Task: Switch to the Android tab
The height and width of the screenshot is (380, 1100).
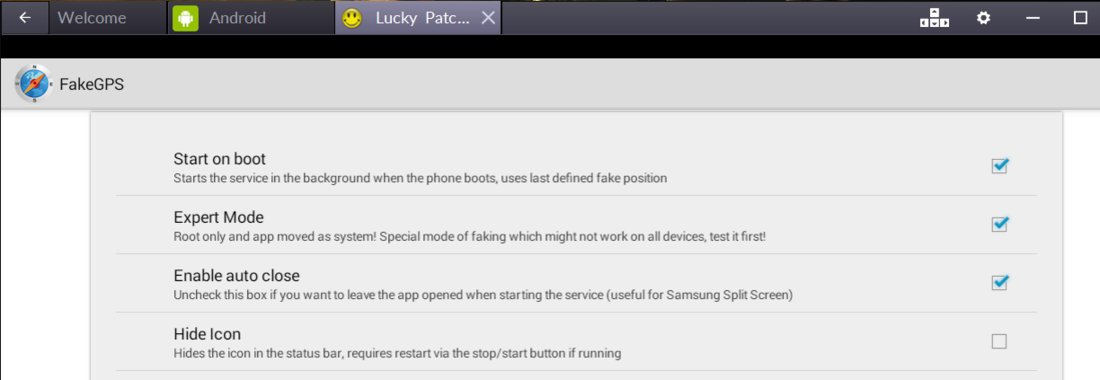Action: (252, 18)
